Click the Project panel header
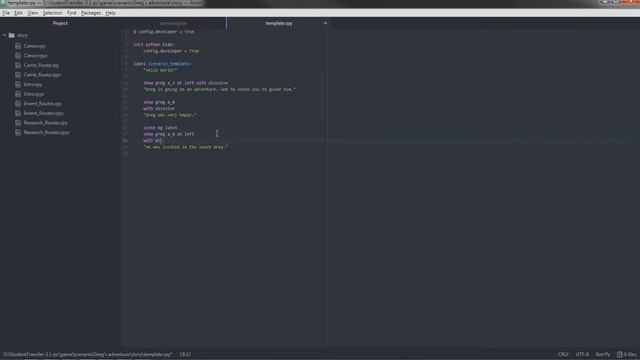 [60, 23]
